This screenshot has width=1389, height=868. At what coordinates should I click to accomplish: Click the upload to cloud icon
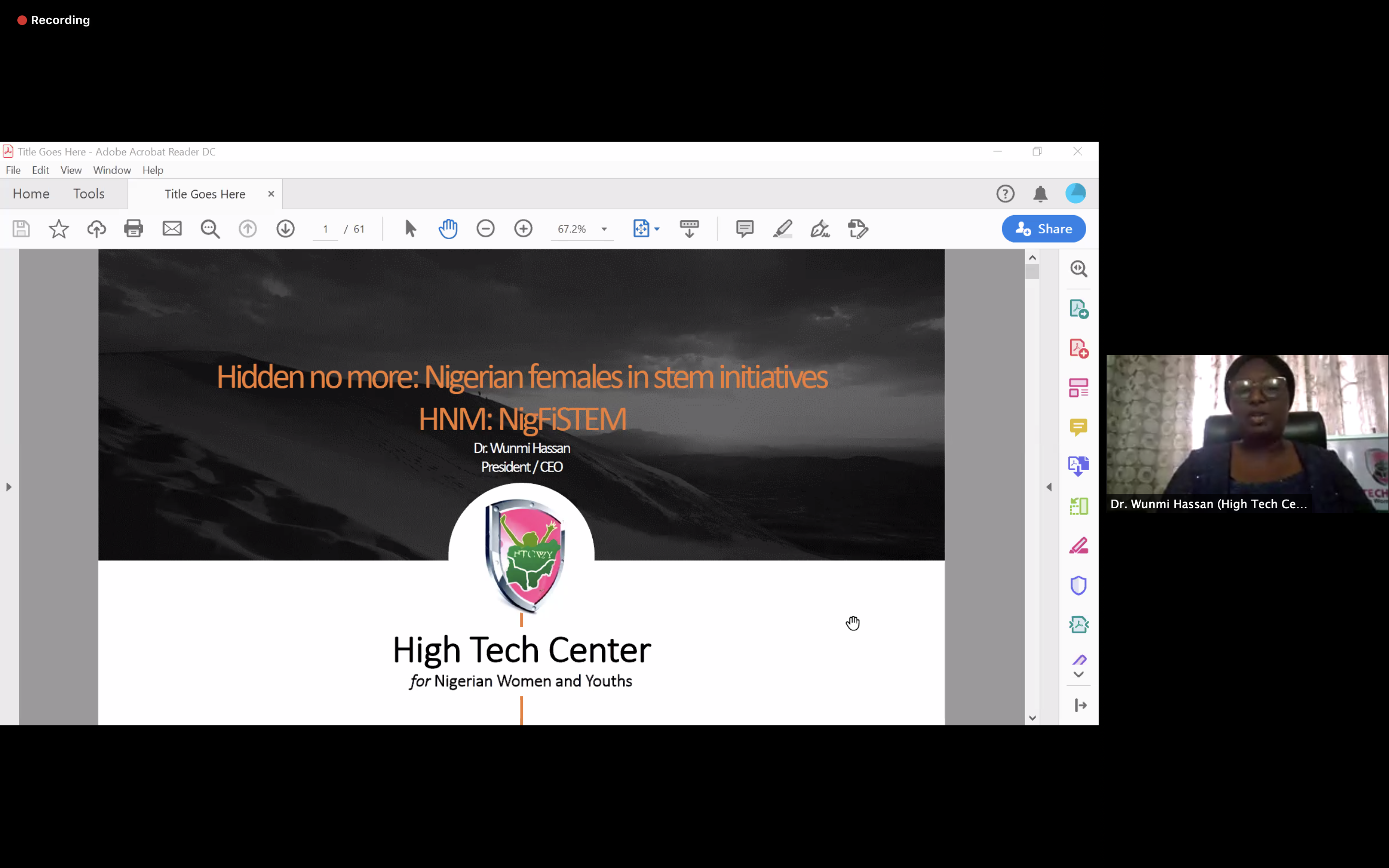[96, 229]
